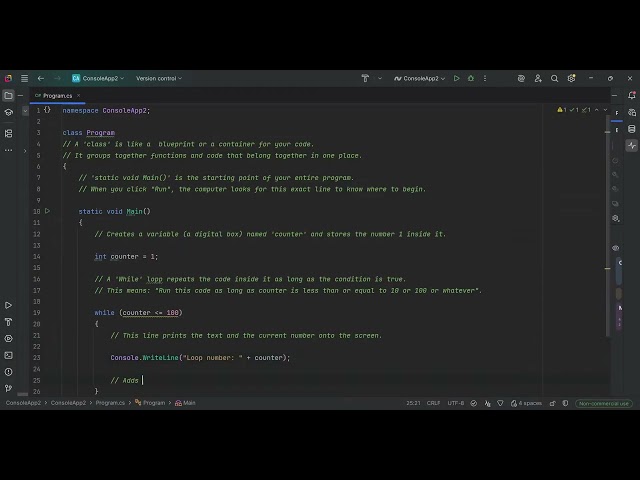This screenshot has height=480, width=640.
Task: Open the AI chat tool window icon below the bell
Action: [632, 112]
